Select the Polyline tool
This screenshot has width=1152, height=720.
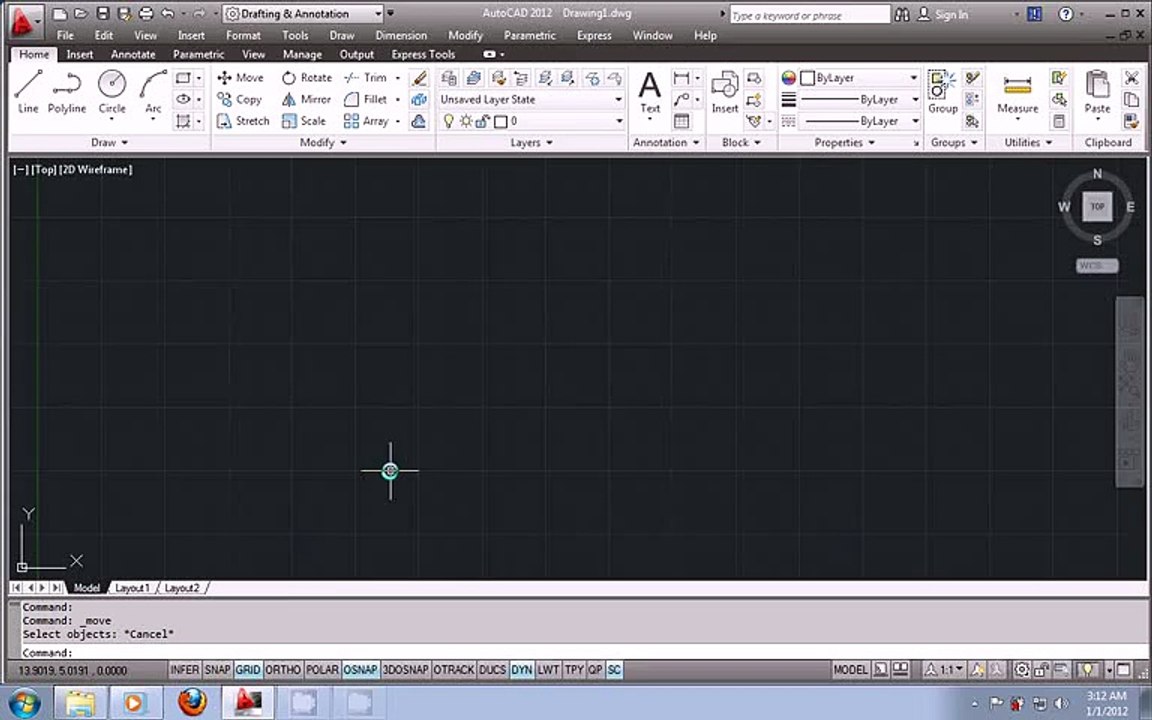click(67, 92)
